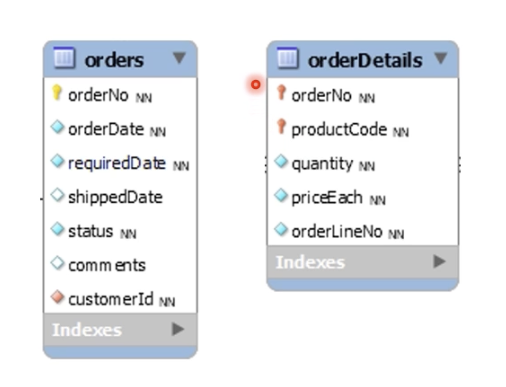Screen dimensions: 506x387
Task: Expand the Indexes section of the orderDetails table
Action: [439, 262]
